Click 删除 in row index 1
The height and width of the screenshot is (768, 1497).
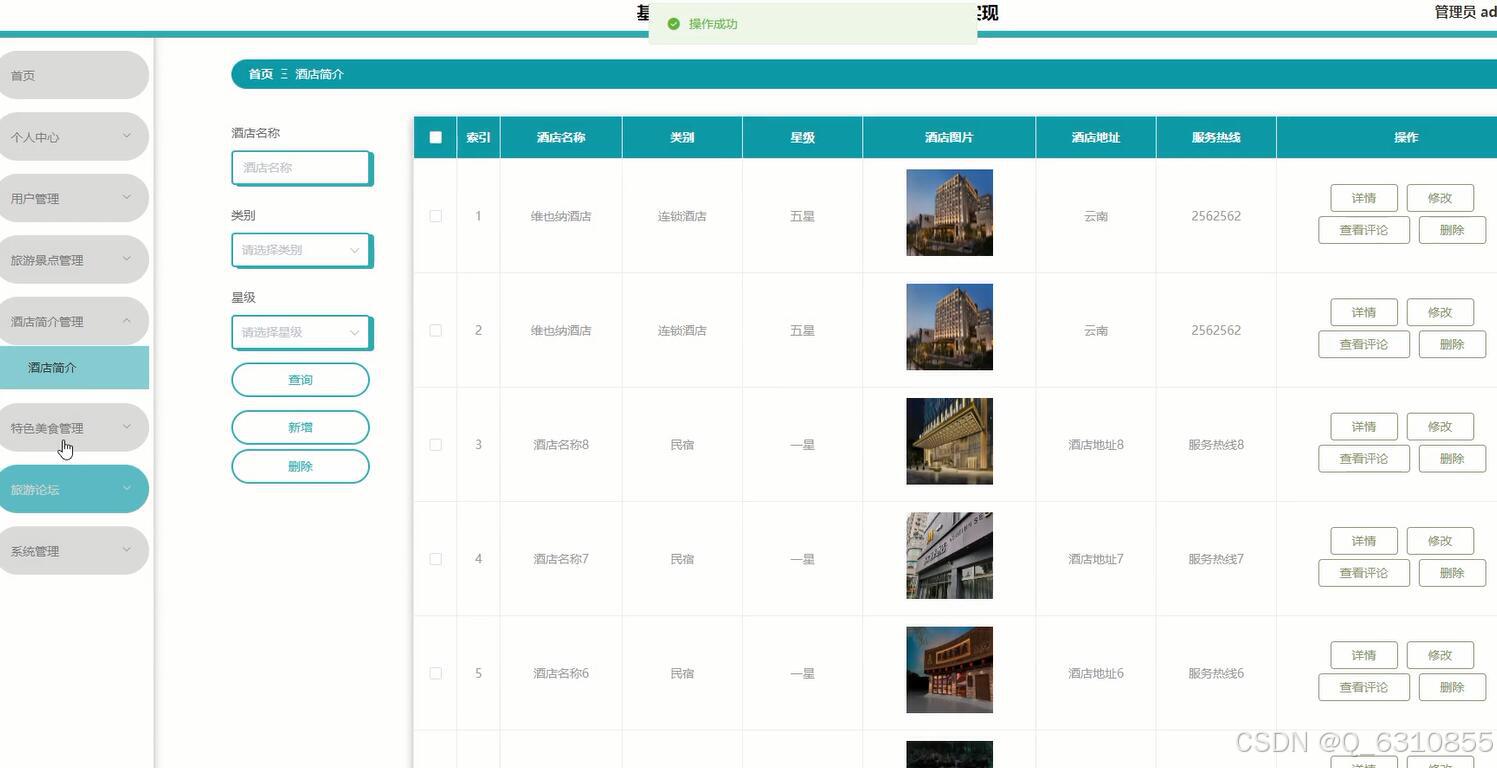(x=1452, y=230)
